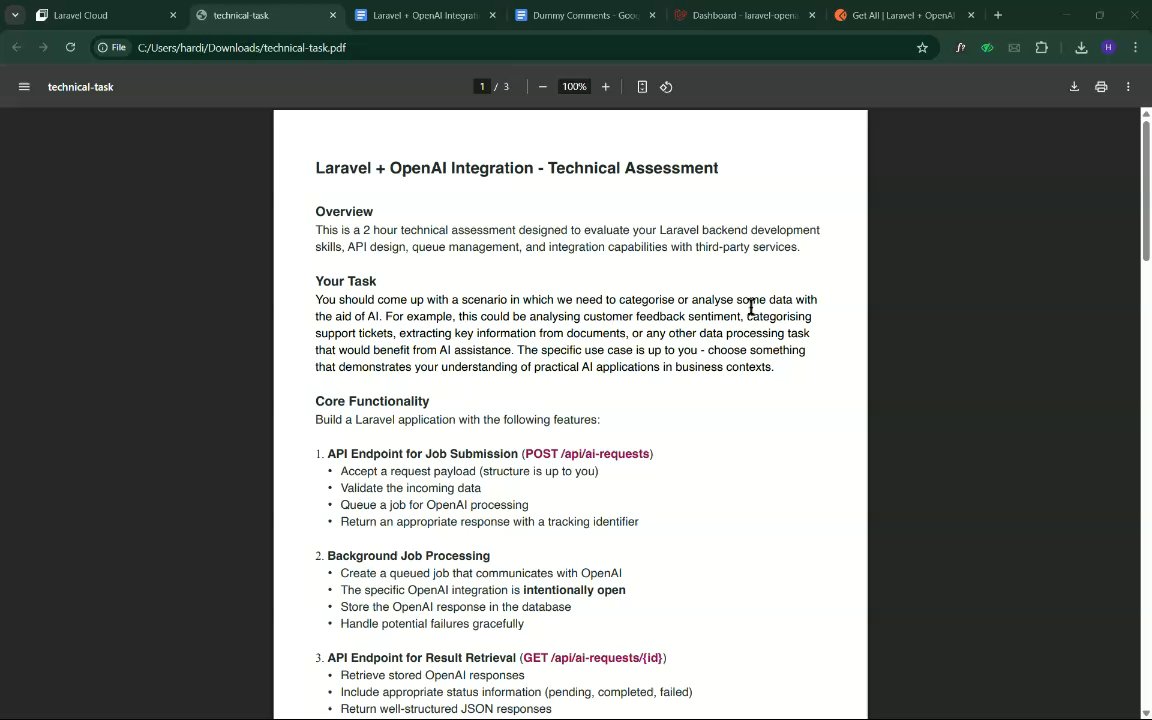
Task: Minimize the browser window
Action: (x=1066, y=15)
